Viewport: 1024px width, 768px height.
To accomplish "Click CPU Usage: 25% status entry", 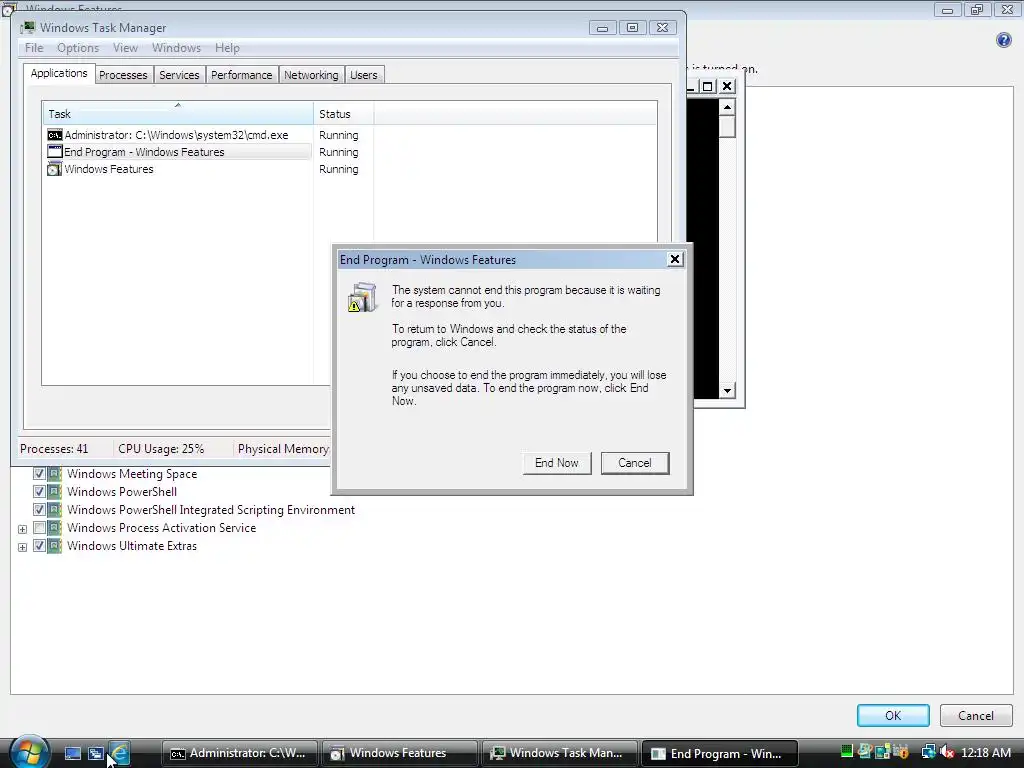I will [161, 449].
